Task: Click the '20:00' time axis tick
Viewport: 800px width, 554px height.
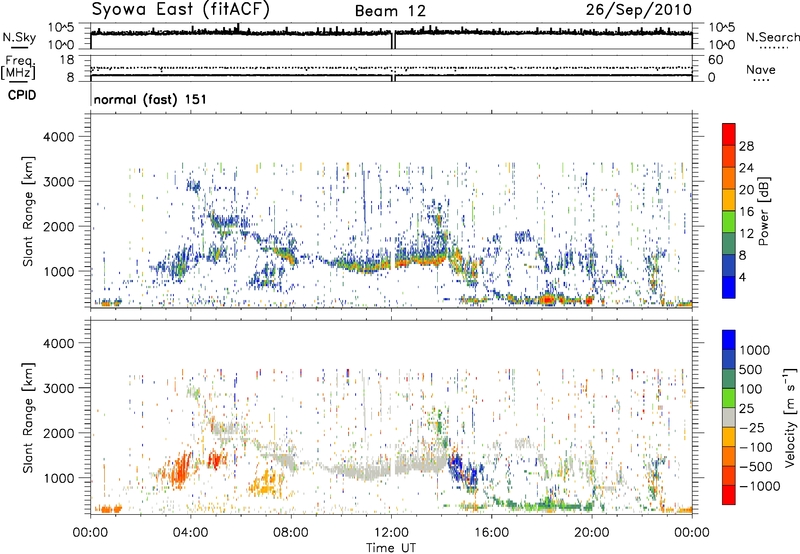Action: [591, 533]
